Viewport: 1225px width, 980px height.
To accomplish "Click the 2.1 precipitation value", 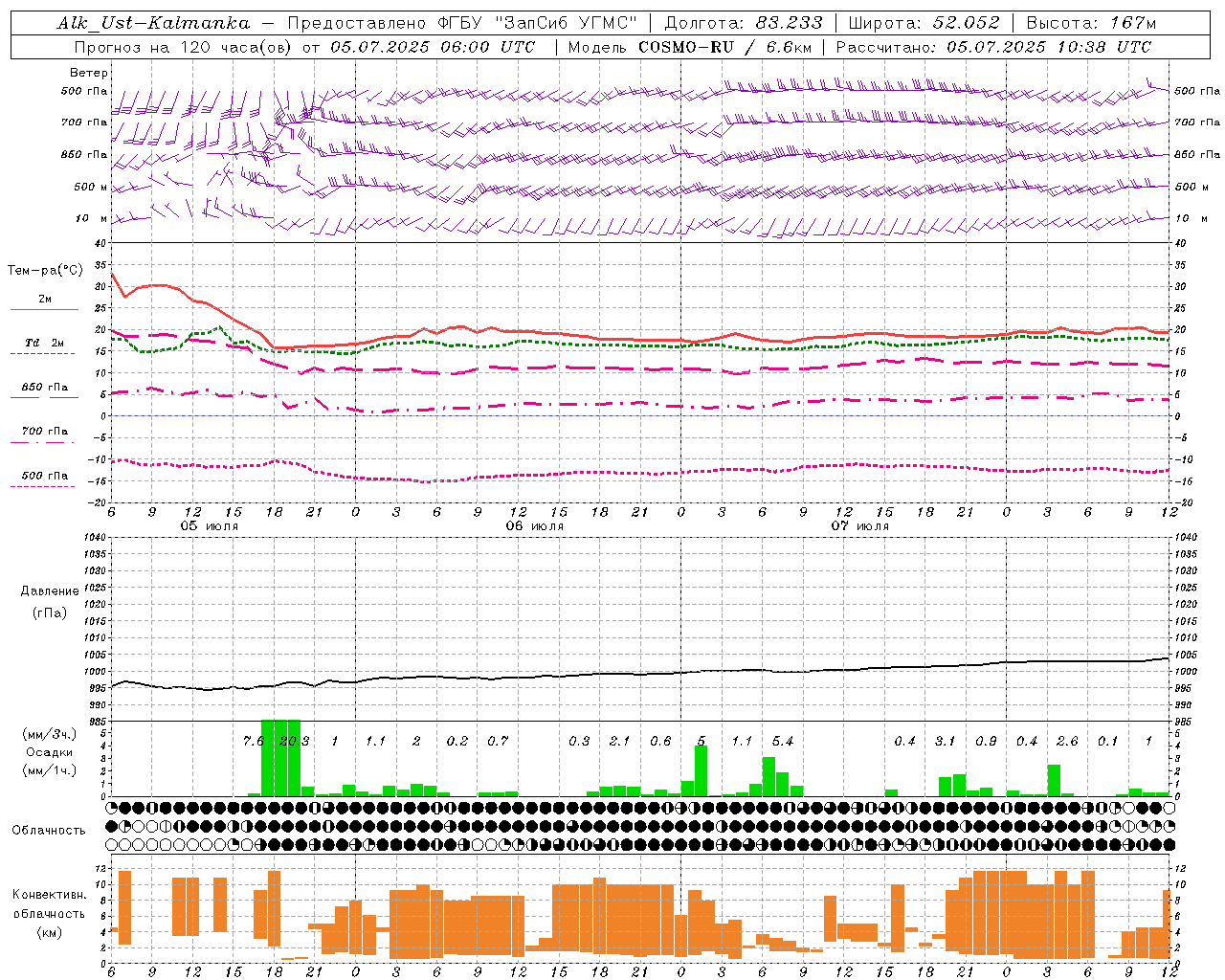I will (x=620, y=742).
